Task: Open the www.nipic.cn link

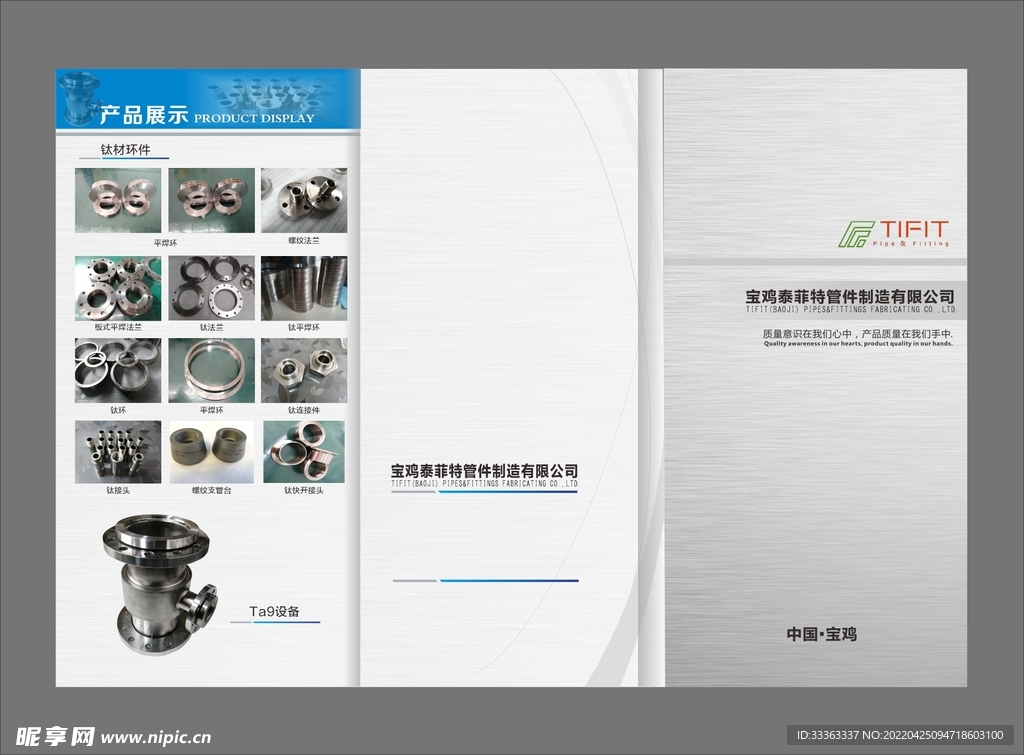Action: [157, 738]
